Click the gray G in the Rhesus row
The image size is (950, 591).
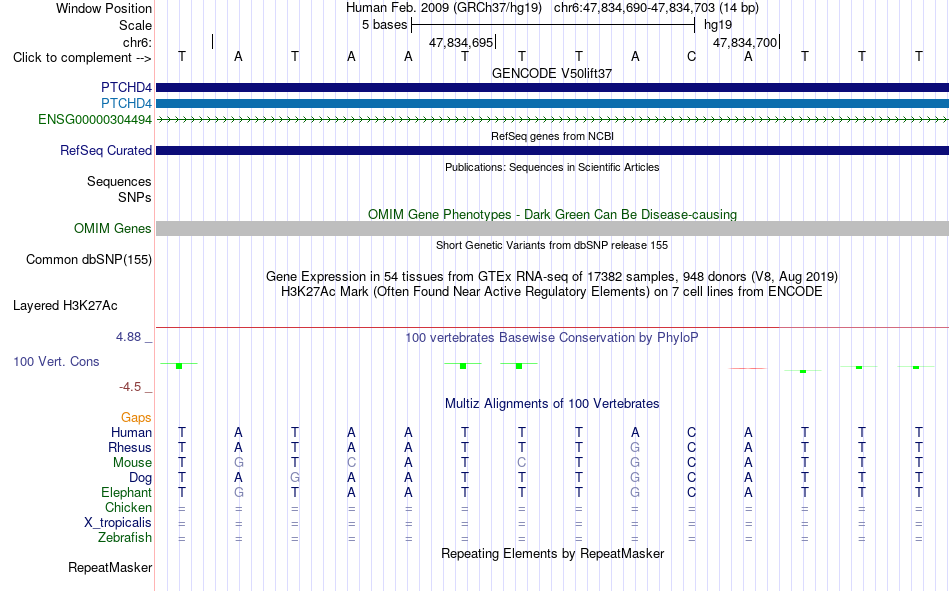tap(635, 447)
